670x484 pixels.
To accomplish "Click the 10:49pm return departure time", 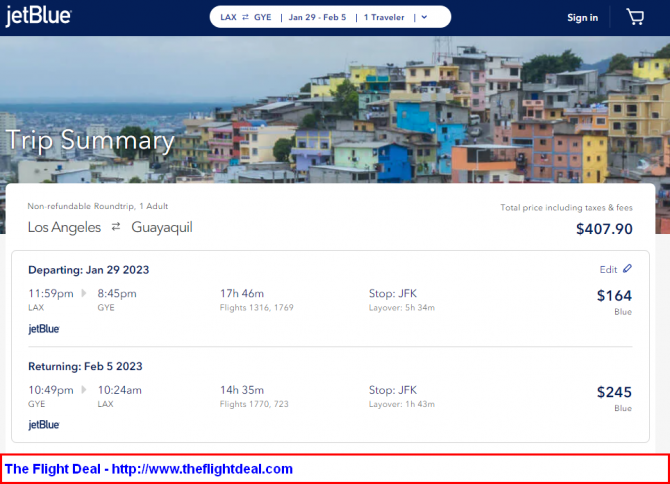I will [51, 390].
